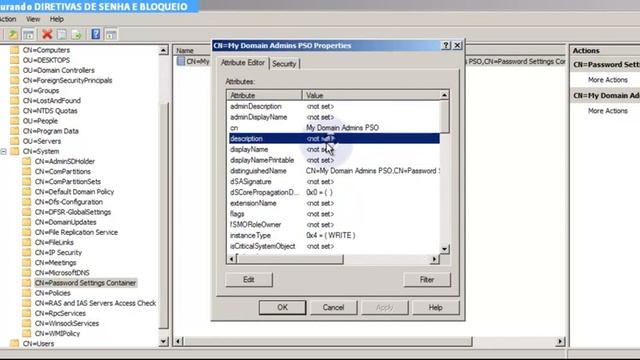Click the up-one-level folder toolbar icon
Screen dimensions: 640x360
[13, 35]
